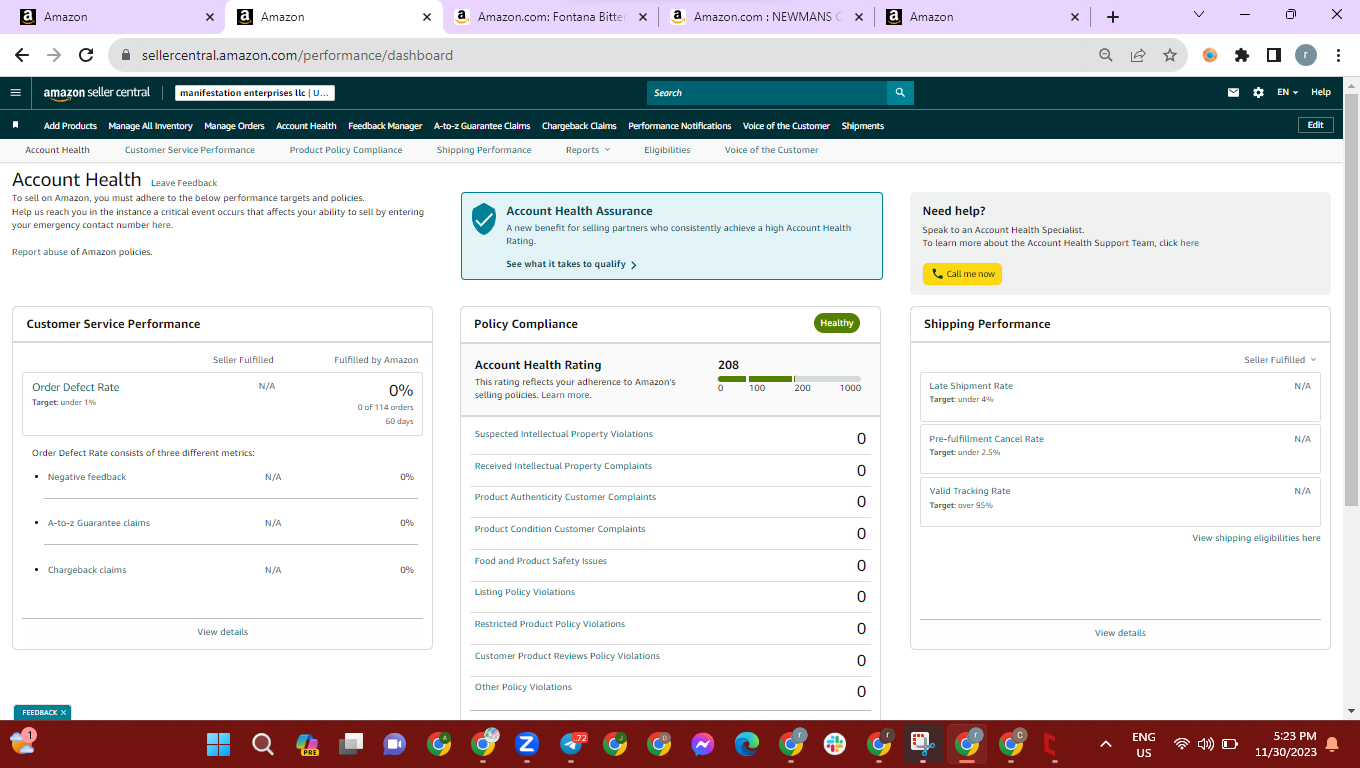Click the Healthy status badge
1360x768 pixels.
[x=837, y=323]
